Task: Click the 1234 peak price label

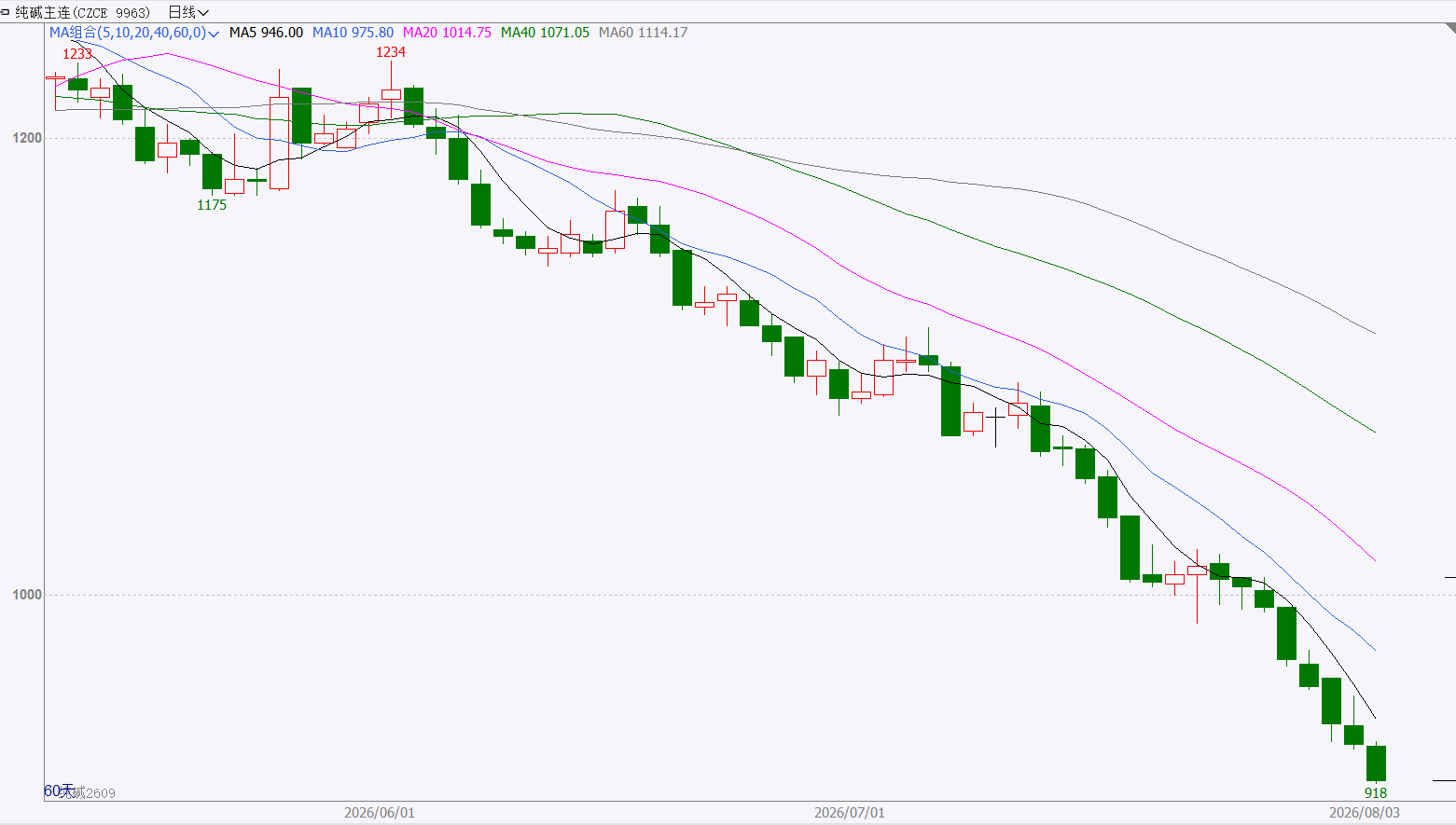Action: pyautogui.click(x=391, y=52)
